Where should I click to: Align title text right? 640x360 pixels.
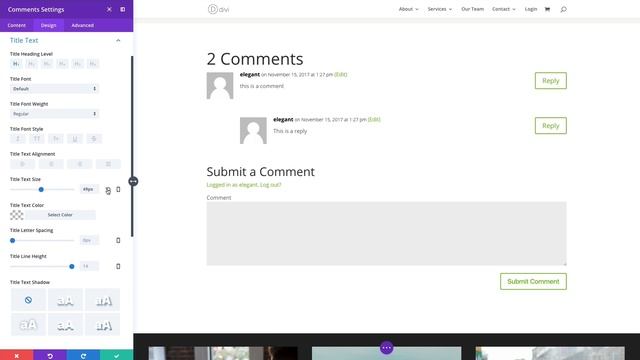tap(80, 164)
